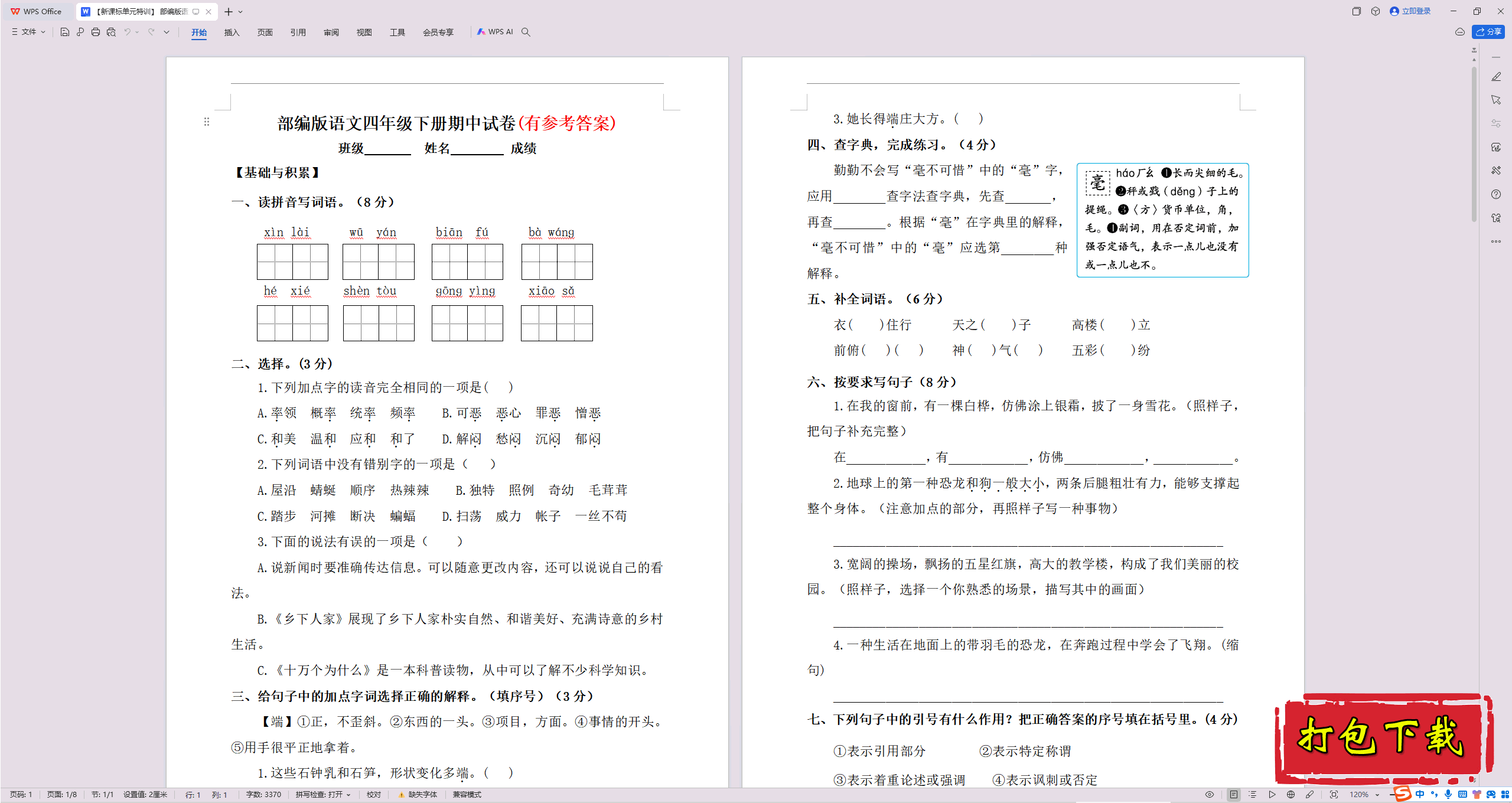
Task: Select the 视图 ribbon tab
Action: coord(364,32)
